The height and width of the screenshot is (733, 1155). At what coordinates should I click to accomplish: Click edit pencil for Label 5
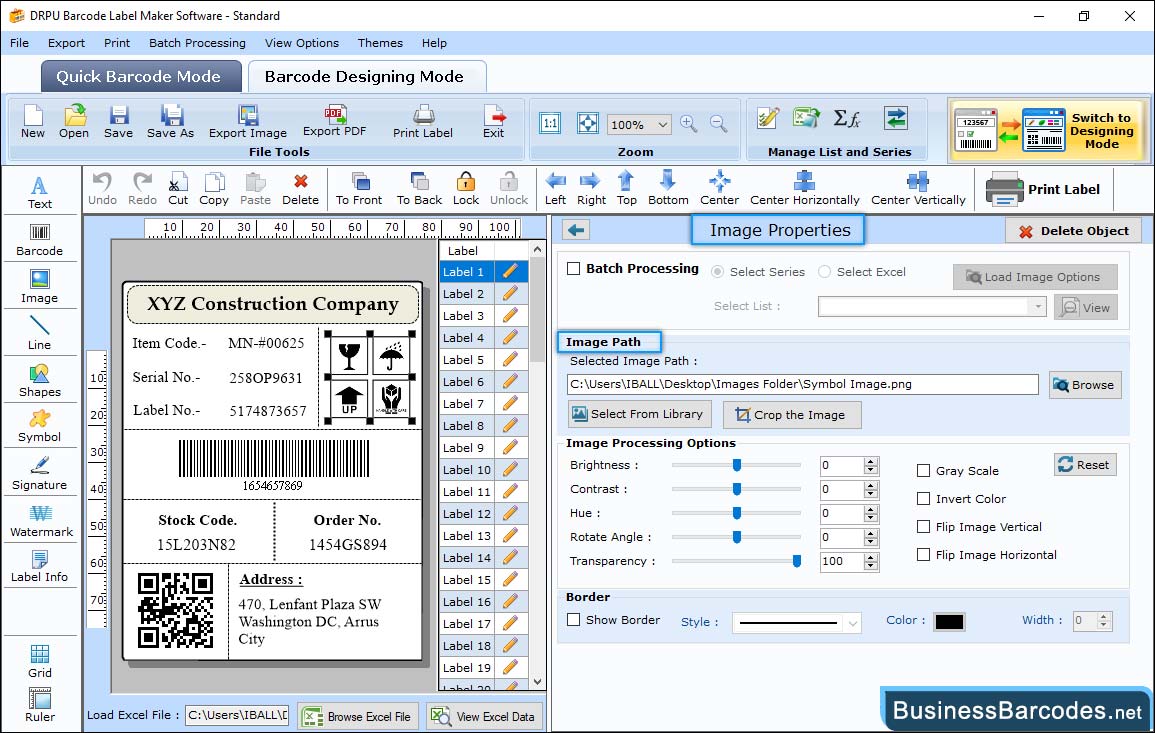coord(510,360)
